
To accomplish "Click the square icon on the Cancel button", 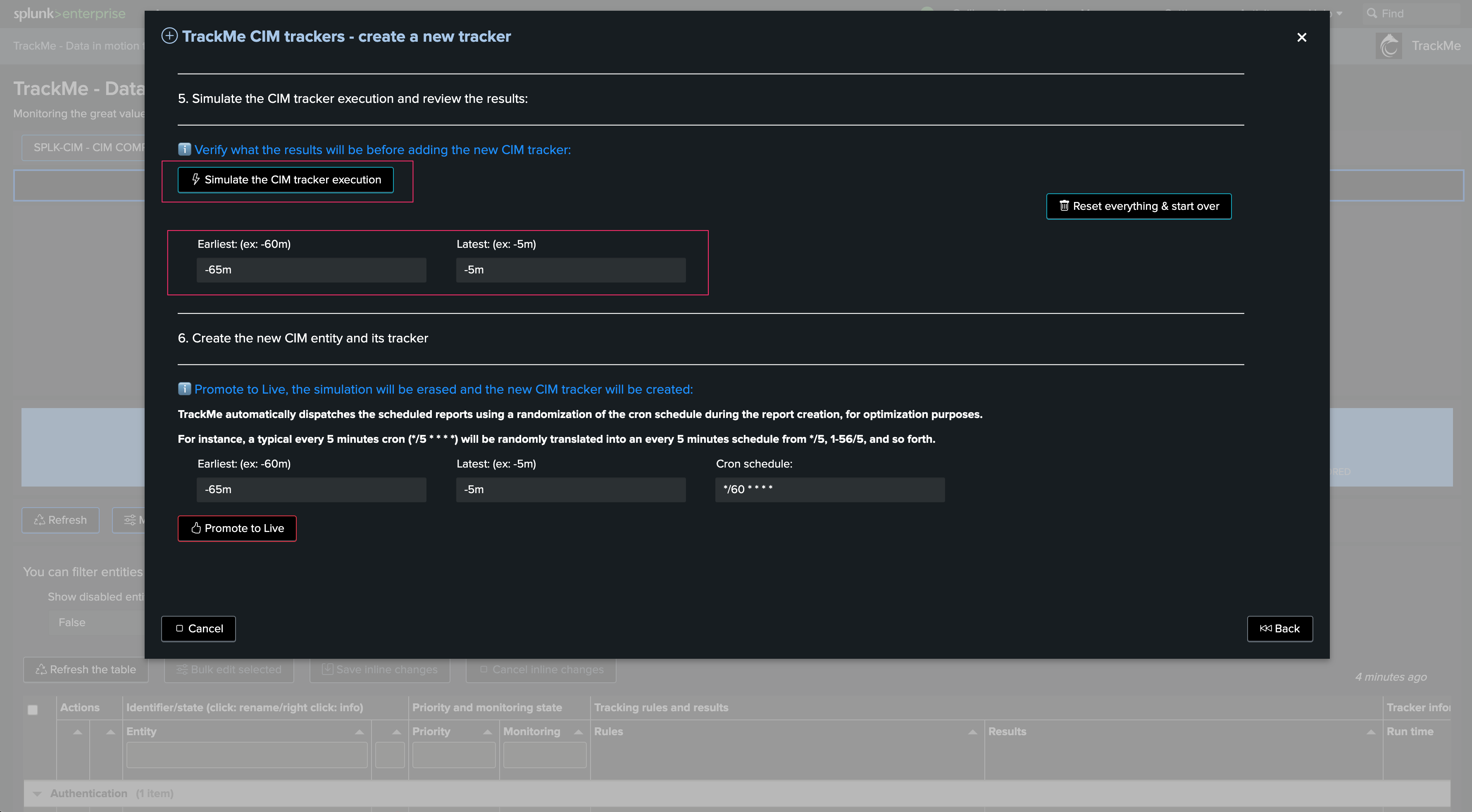I will click(x=179, y=628).
